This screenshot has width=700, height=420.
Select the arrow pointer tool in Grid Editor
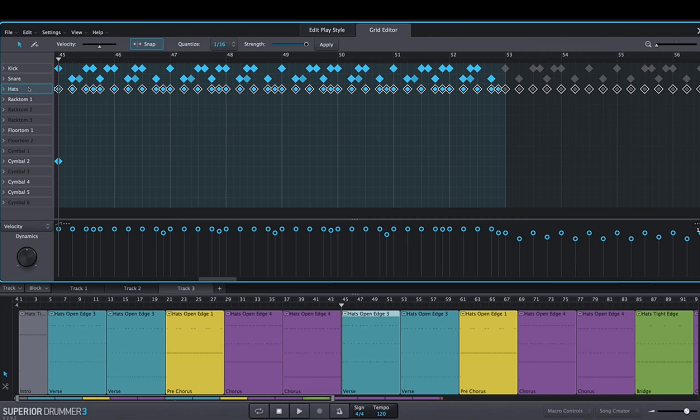[19, 44]
